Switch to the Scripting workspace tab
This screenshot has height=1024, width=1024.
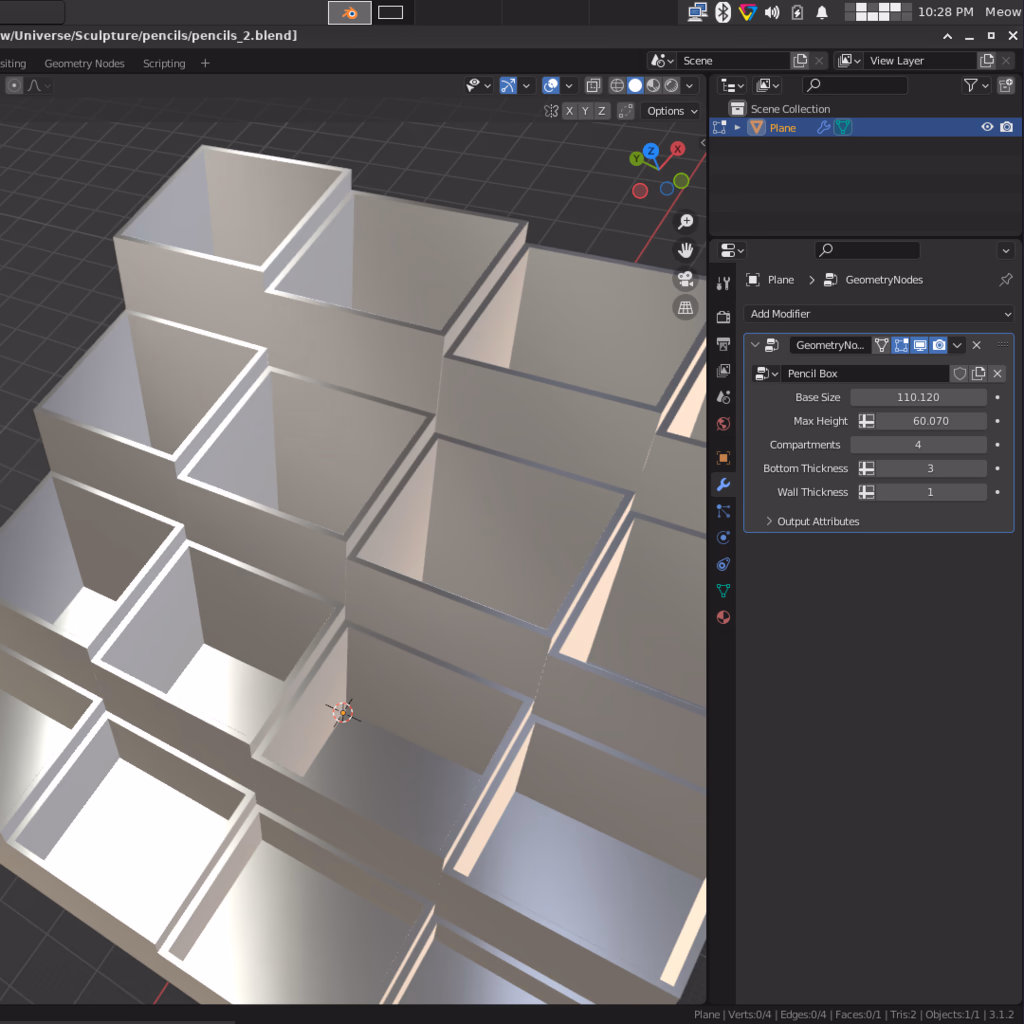coord(164,63)
